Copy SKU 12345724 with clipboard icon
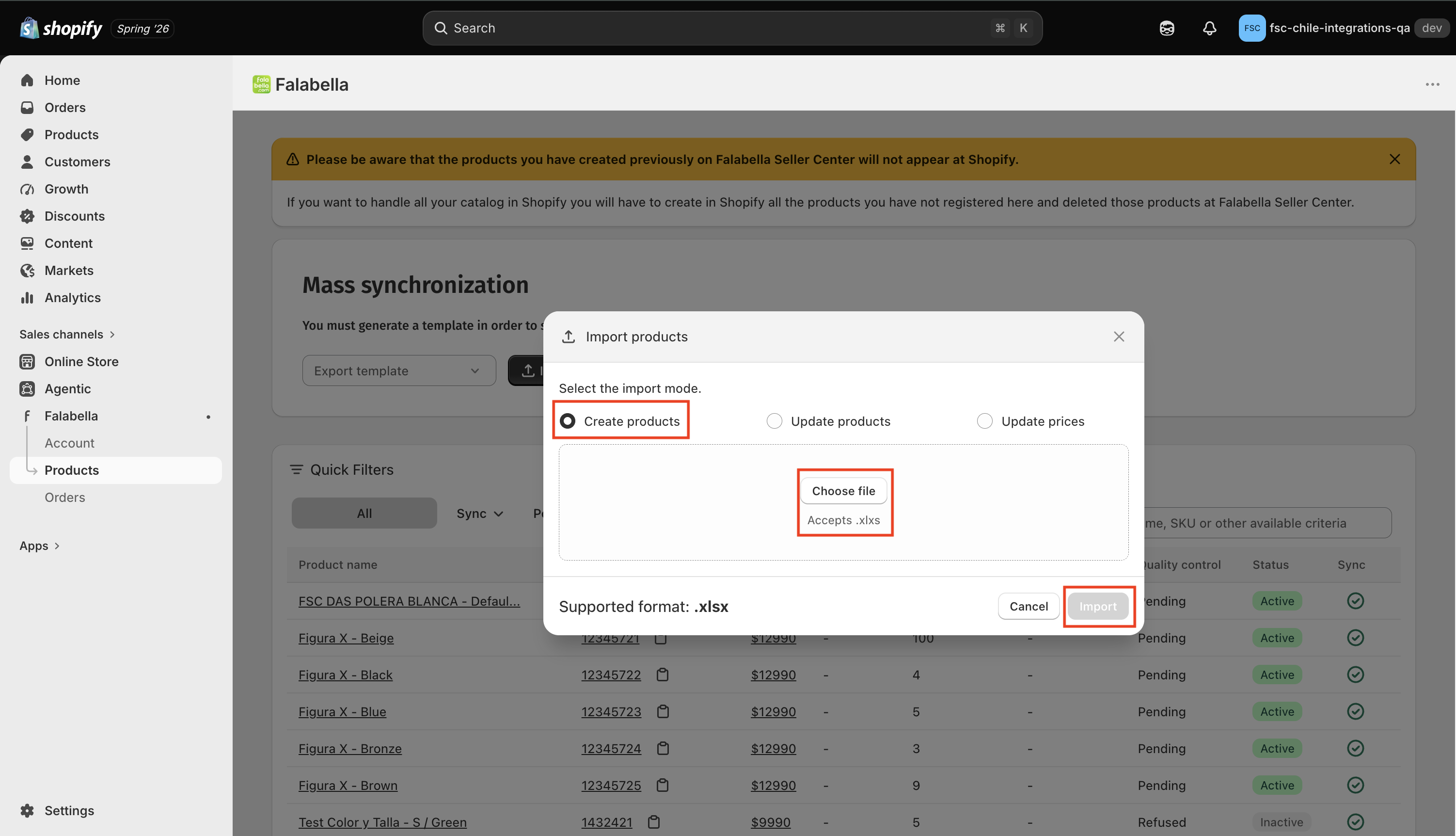The height and width of the screenshot is (836, 1456). point(663,748)
